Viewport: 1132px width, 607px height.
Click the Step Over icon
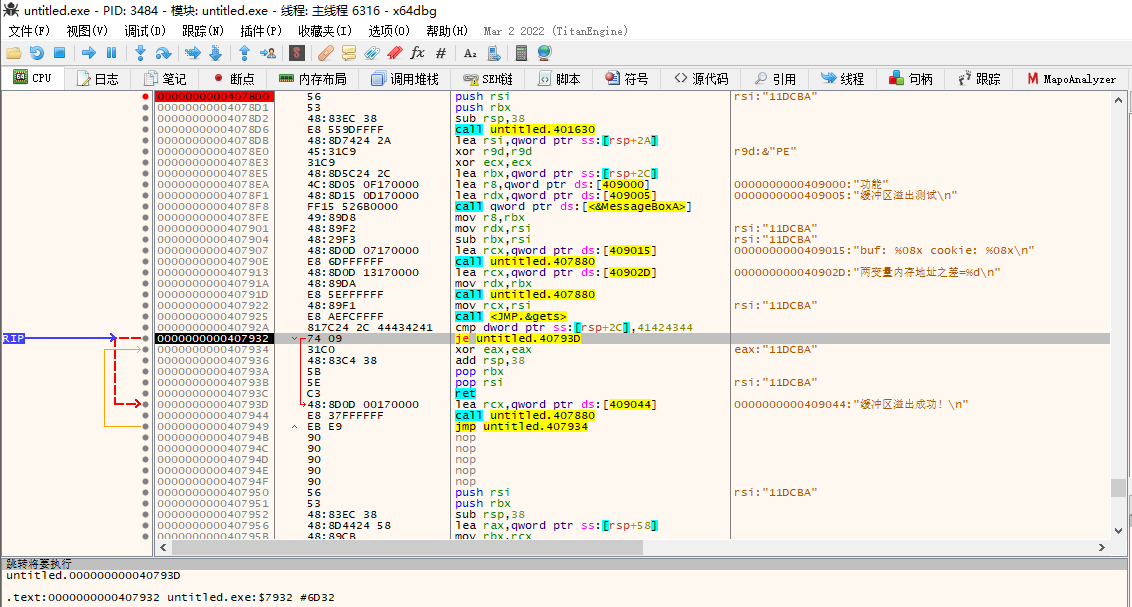(x=163, y=53)
